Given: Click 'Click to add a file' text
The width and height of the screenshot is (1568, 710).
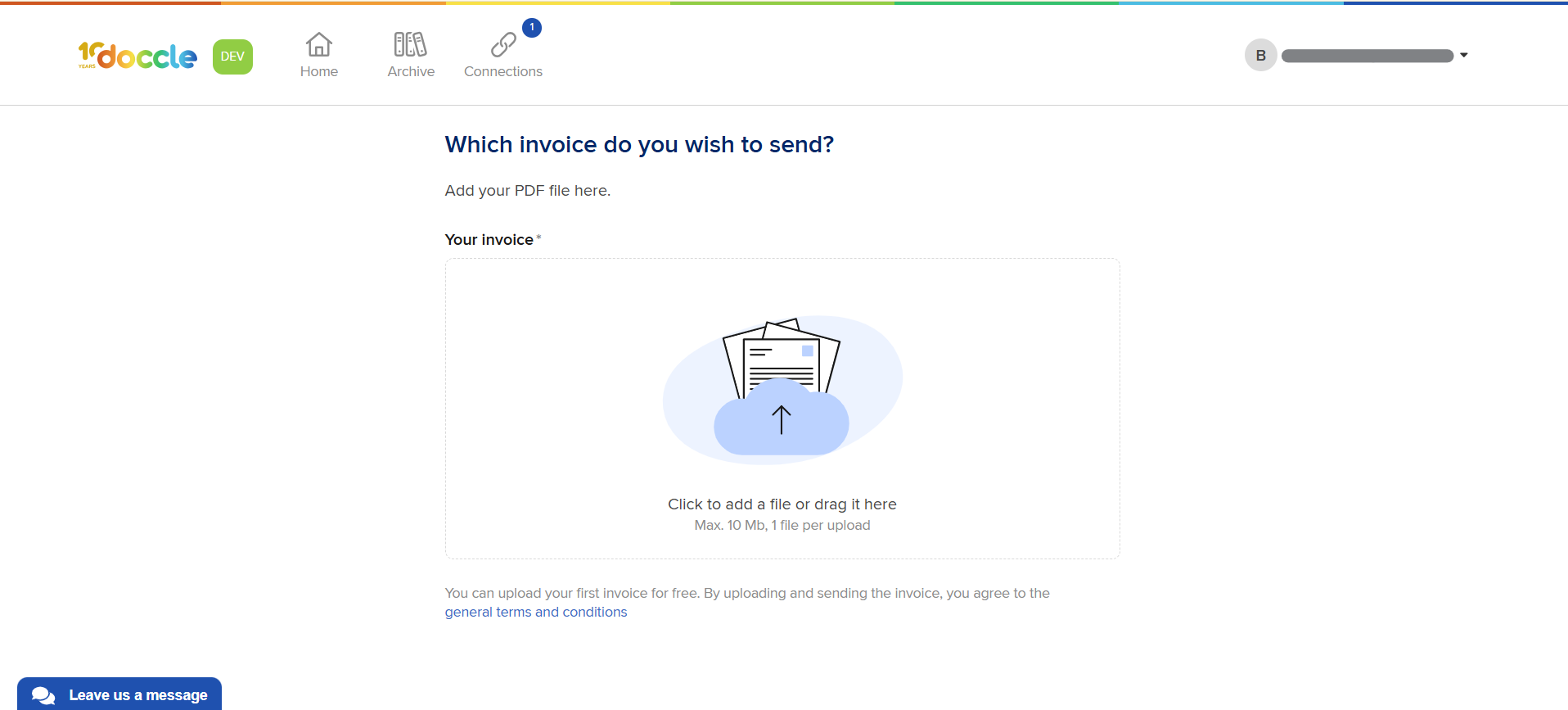Looking at the screenshot, I should click(x=729, y=504).
